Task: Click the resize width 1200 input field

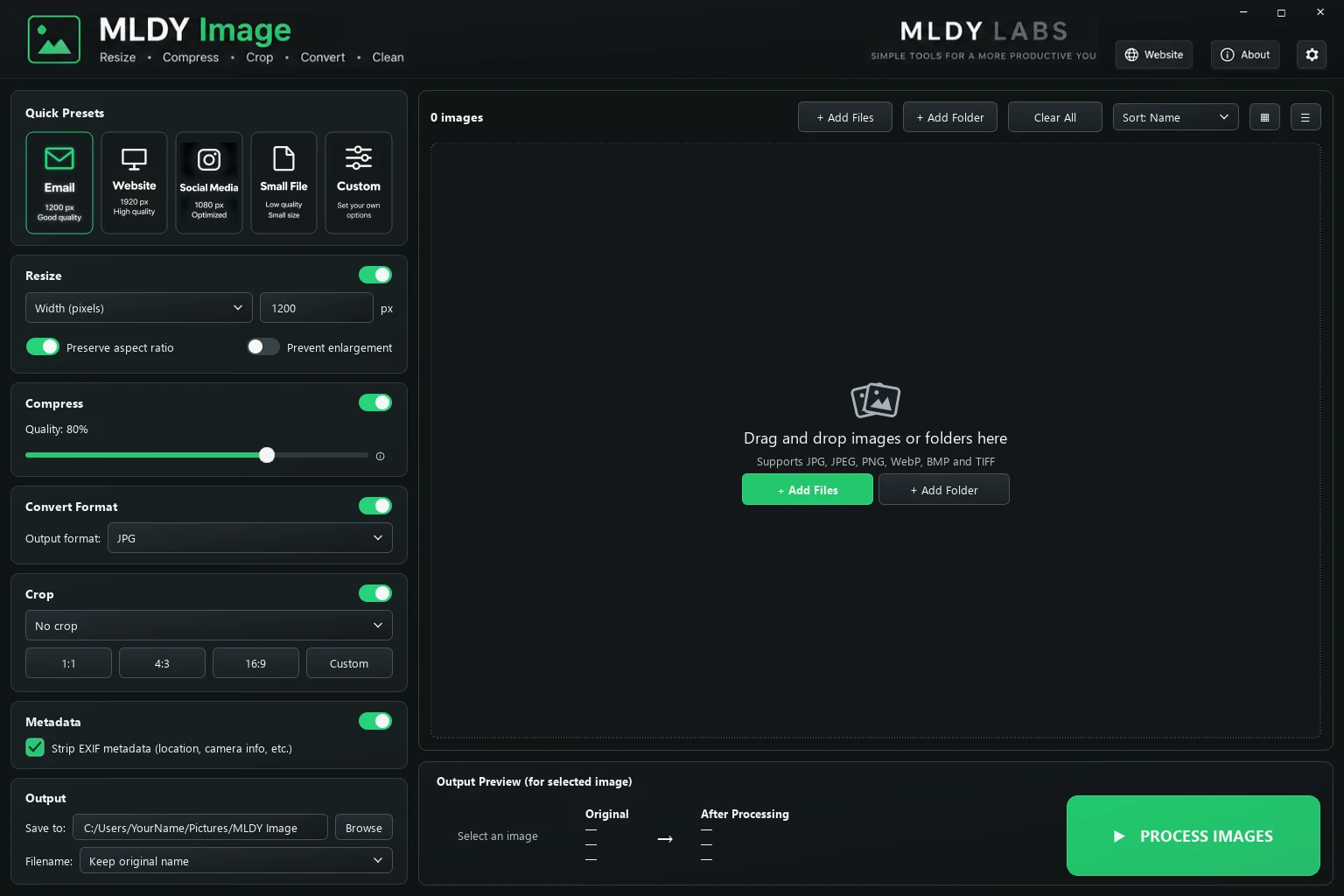Action: click(x=317, y=308)
